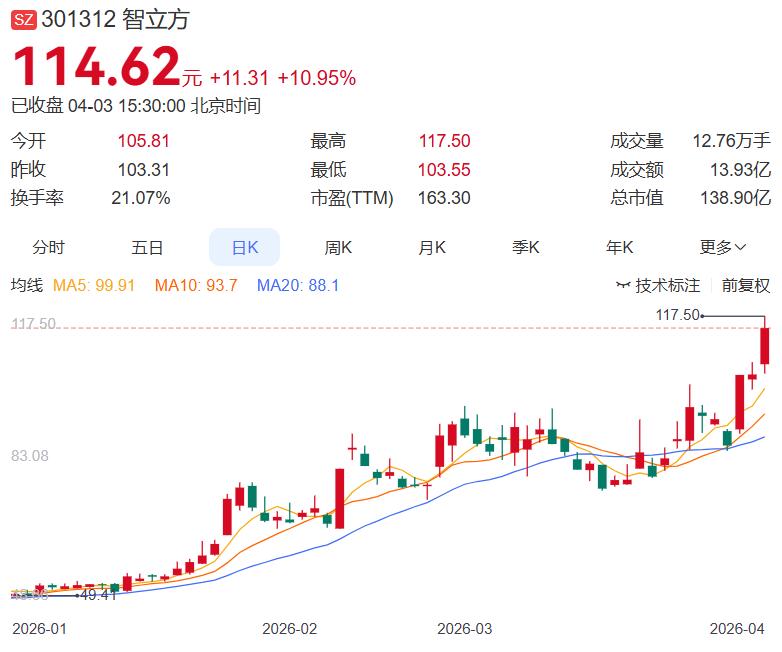Click the 最低 value 103.55

point(444,170)
